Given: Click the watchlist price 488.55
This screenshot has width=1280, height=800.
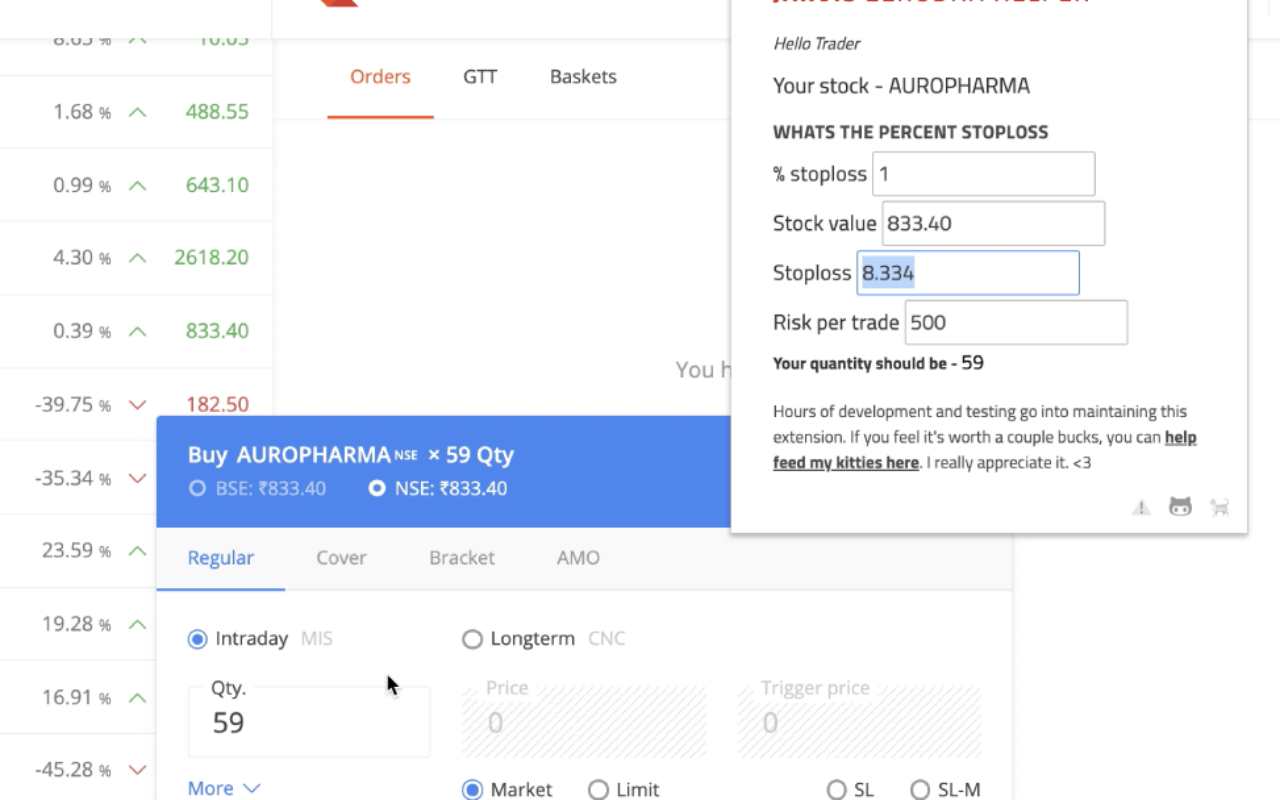Looking at the screenshot, I should coord(217,112).
